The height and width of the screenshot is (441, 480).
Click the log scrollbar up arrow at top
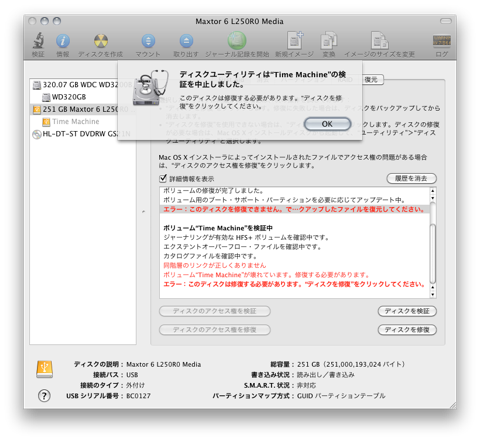pyautogui.click(x=433, y=191)
